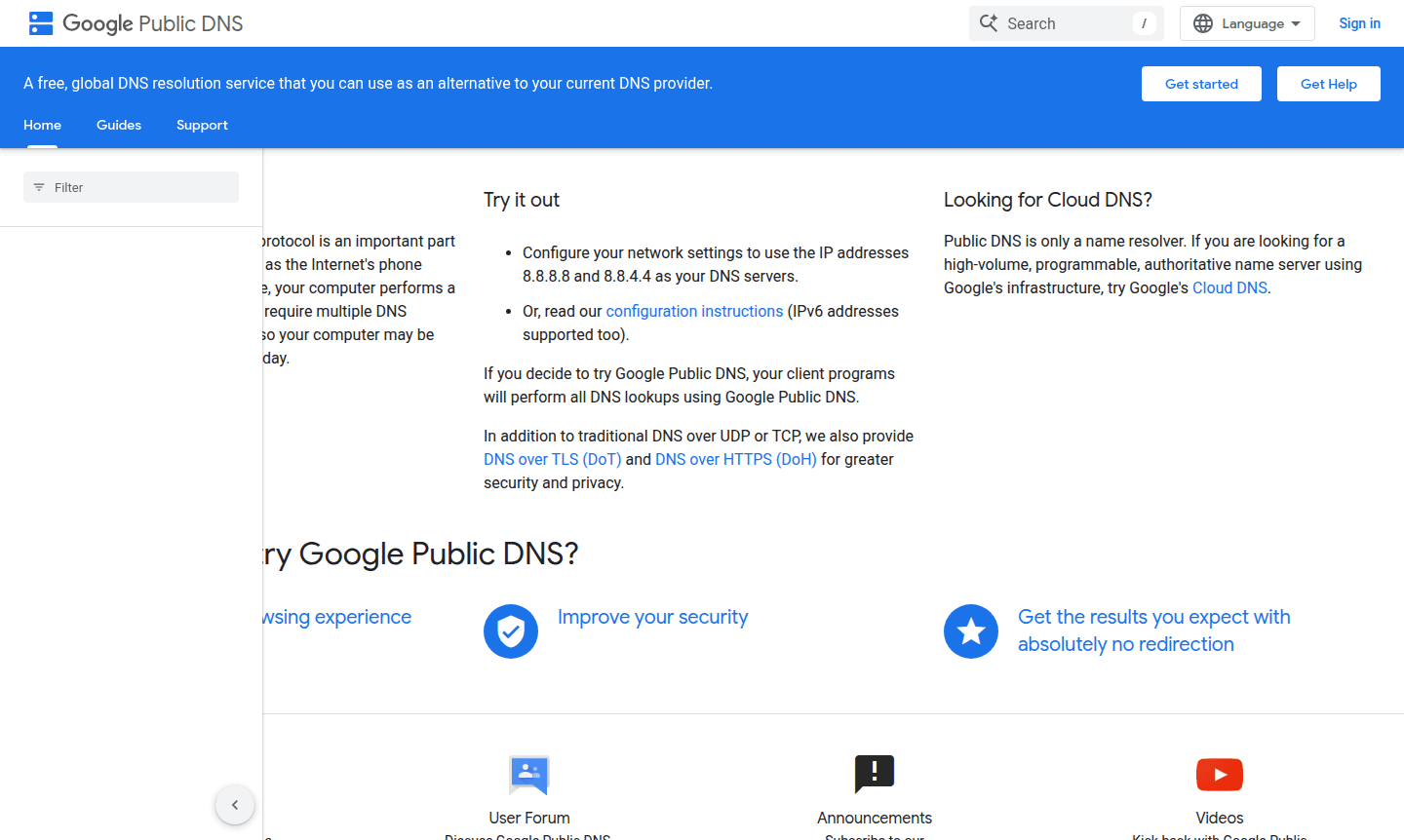Switch to the Support tab

coord(202,125)
